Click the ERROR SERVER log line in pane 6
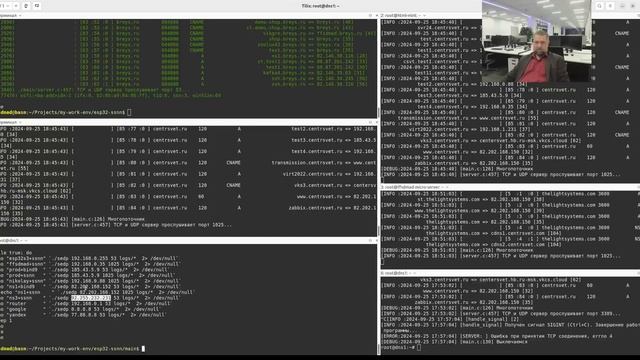This screenshot has width=640, height=360. coord(497,336)
